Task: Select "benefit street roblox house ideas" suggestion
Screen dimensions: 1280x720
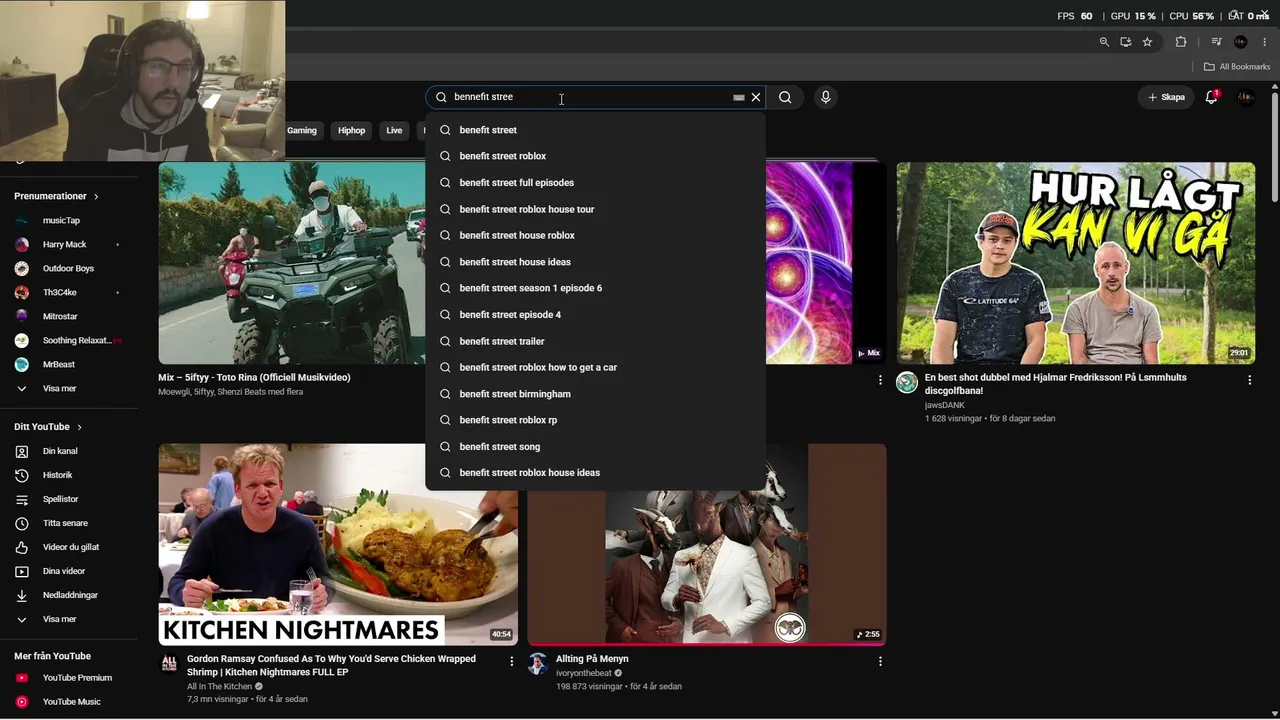Action: tap(596, 473)
